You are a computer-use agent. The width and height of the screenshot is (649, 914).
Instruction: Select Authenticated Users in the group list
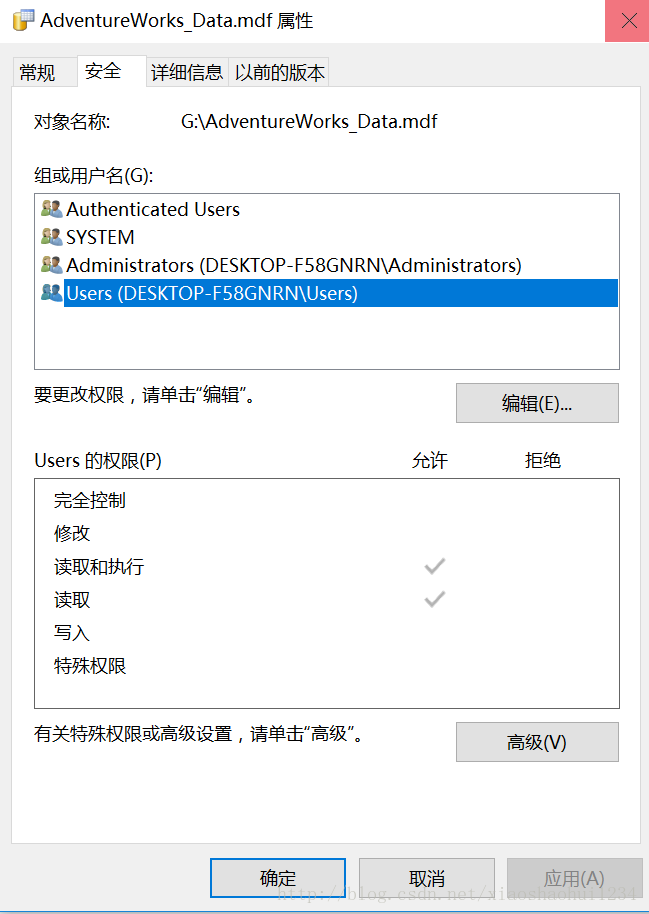(x=153, y=209)
